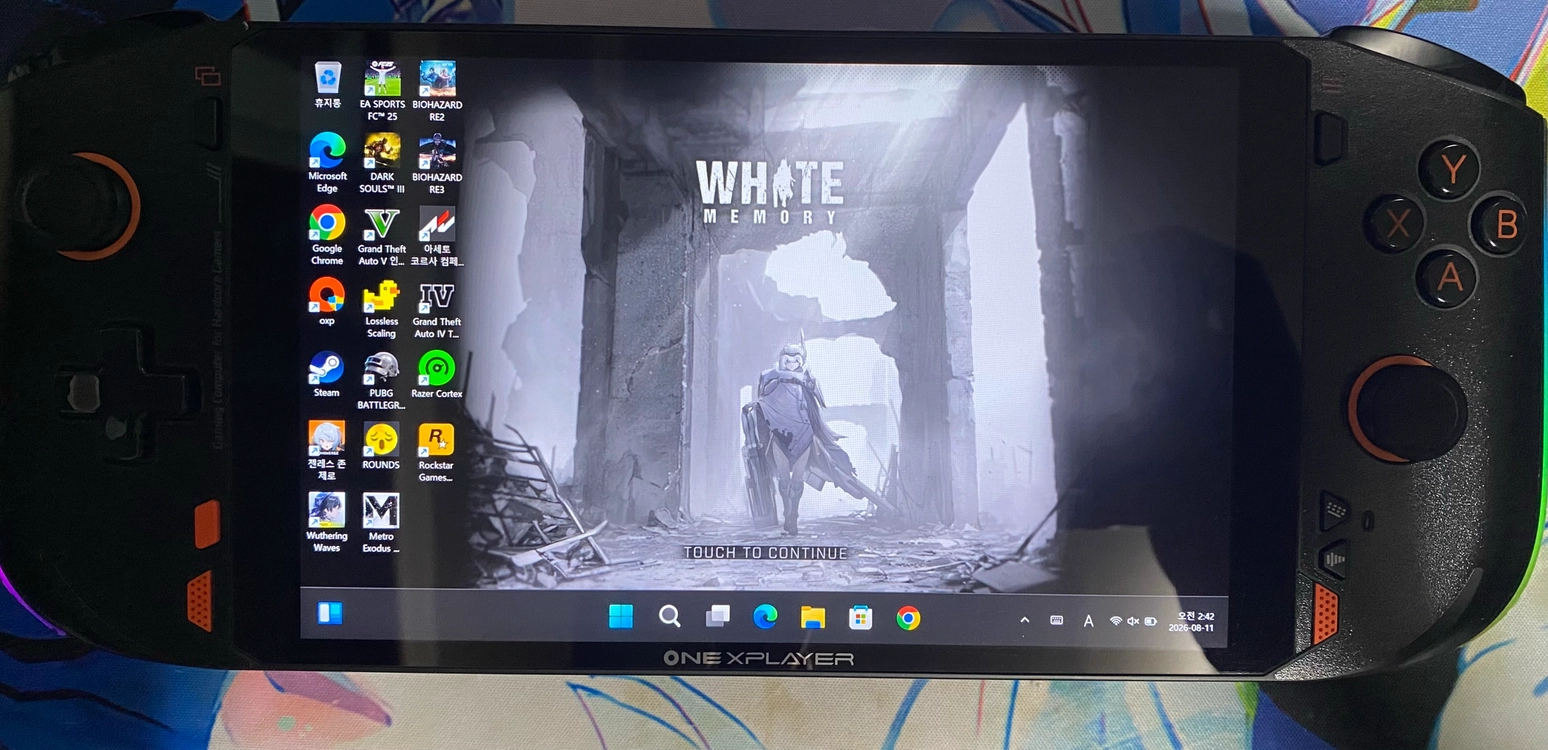Select the Metro Exodus desktop shortcut

[381, 522]
